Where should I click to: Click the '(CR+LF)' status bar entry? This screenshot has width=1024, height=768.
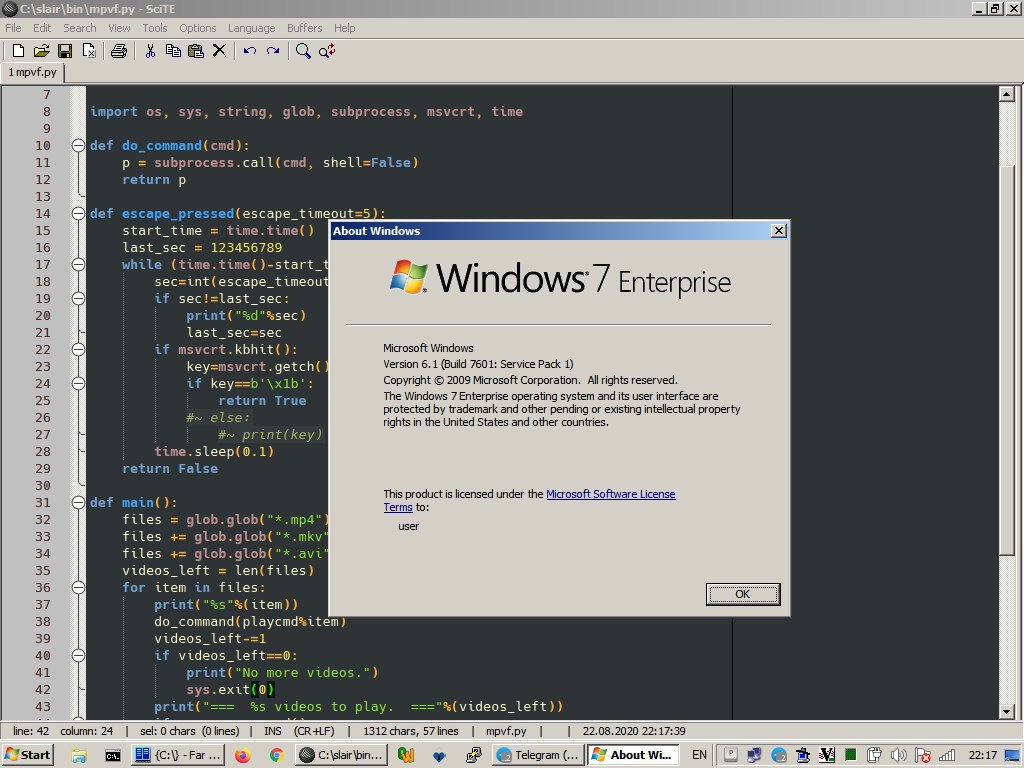pyautogui.click(x=314, y=731)
